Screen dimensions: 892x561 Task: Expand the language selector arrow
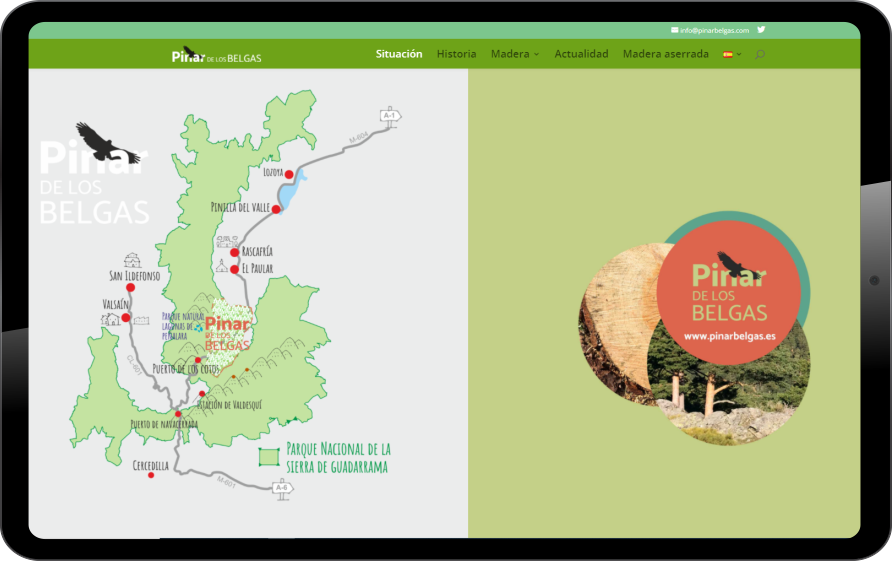point(739,54)
